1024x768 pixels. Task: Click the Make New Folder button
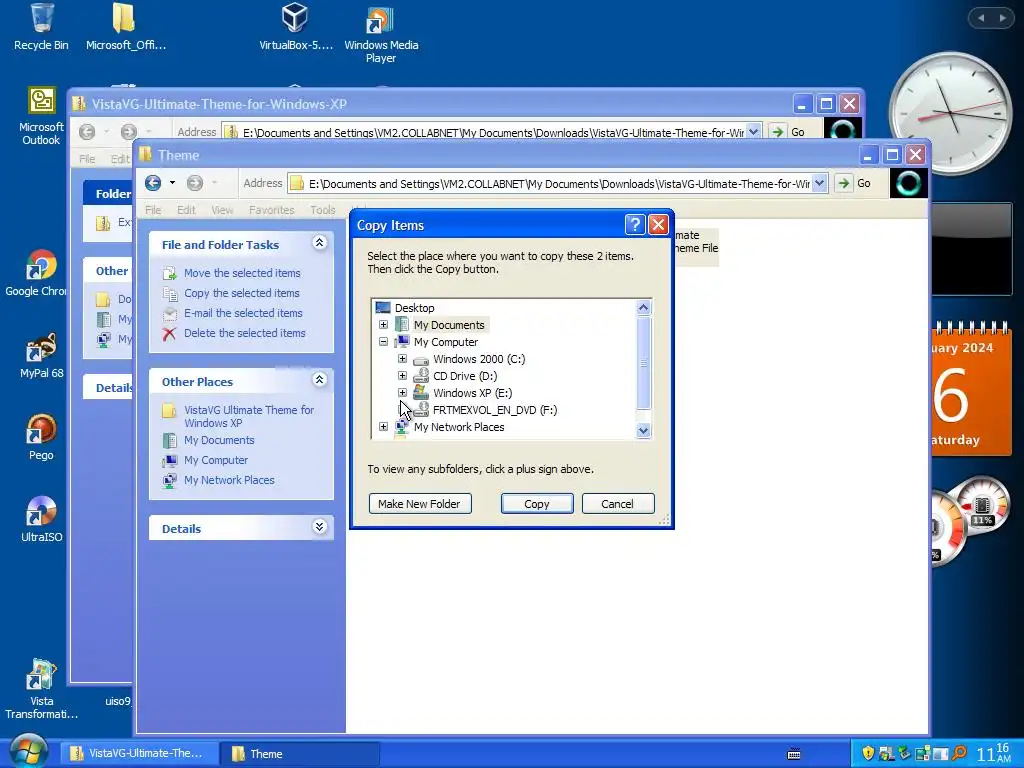tap(419, 504)
